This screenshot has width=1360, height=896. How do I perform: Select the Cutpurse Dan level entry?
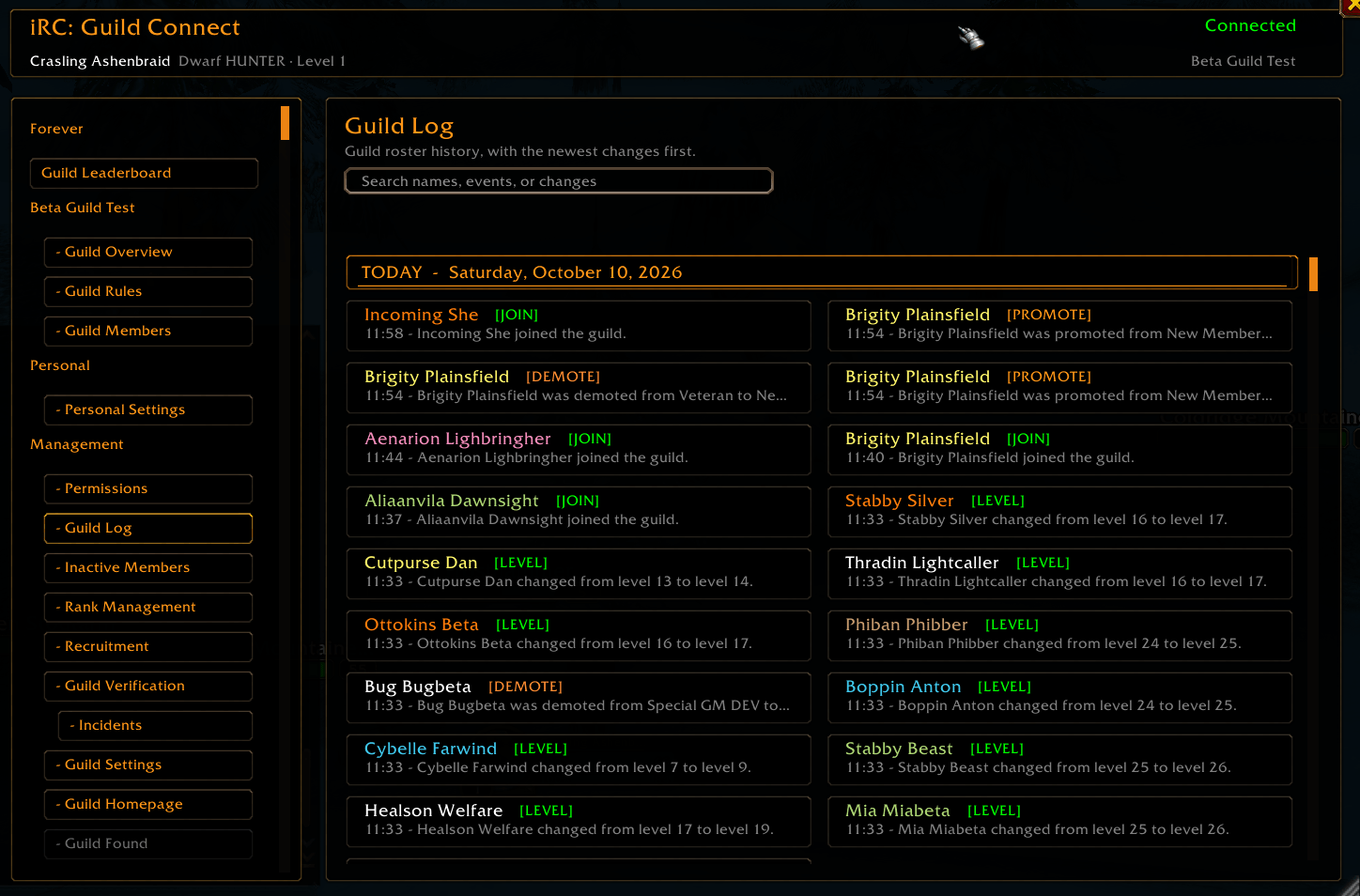coord(579,574)
